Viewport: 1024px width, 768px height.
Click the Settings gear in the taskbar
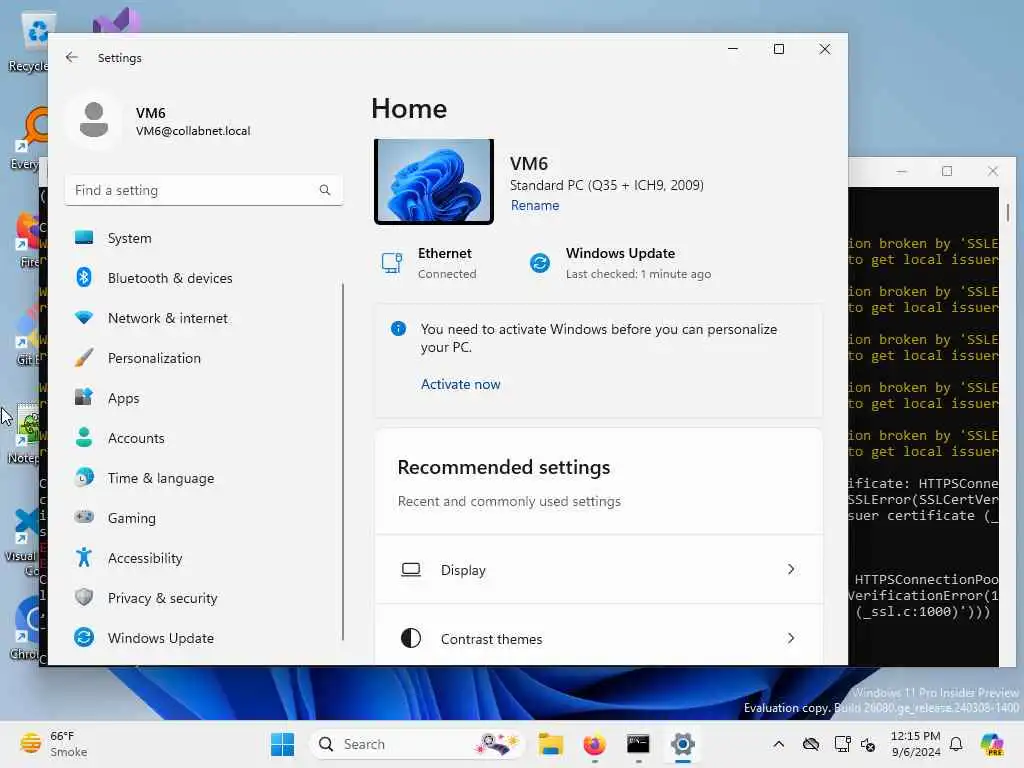pos(682,744)
